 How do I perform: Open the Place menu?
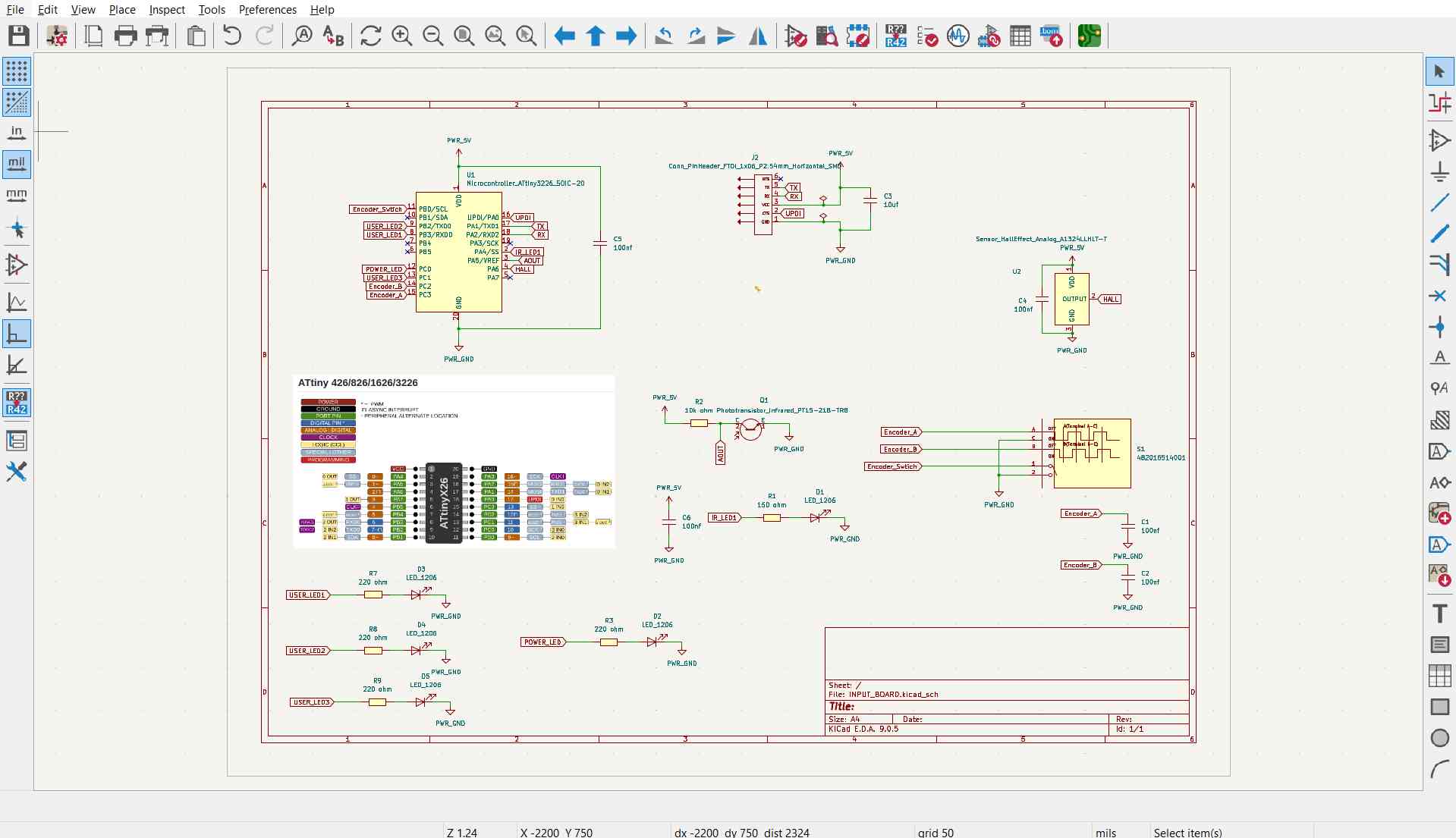pos(121,10)
